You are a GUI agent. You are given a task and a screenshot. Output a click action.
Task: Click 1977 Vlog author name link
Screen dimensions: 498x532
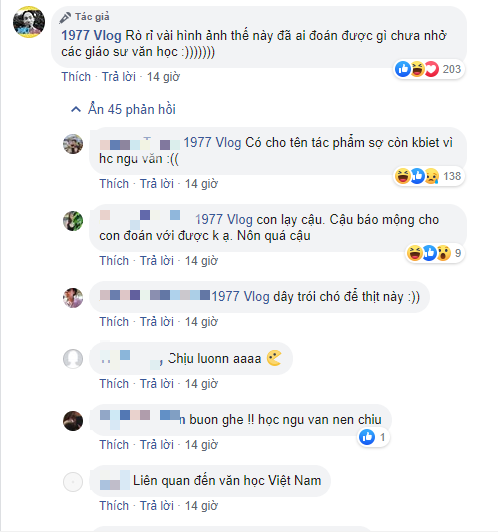pos(91,36)
